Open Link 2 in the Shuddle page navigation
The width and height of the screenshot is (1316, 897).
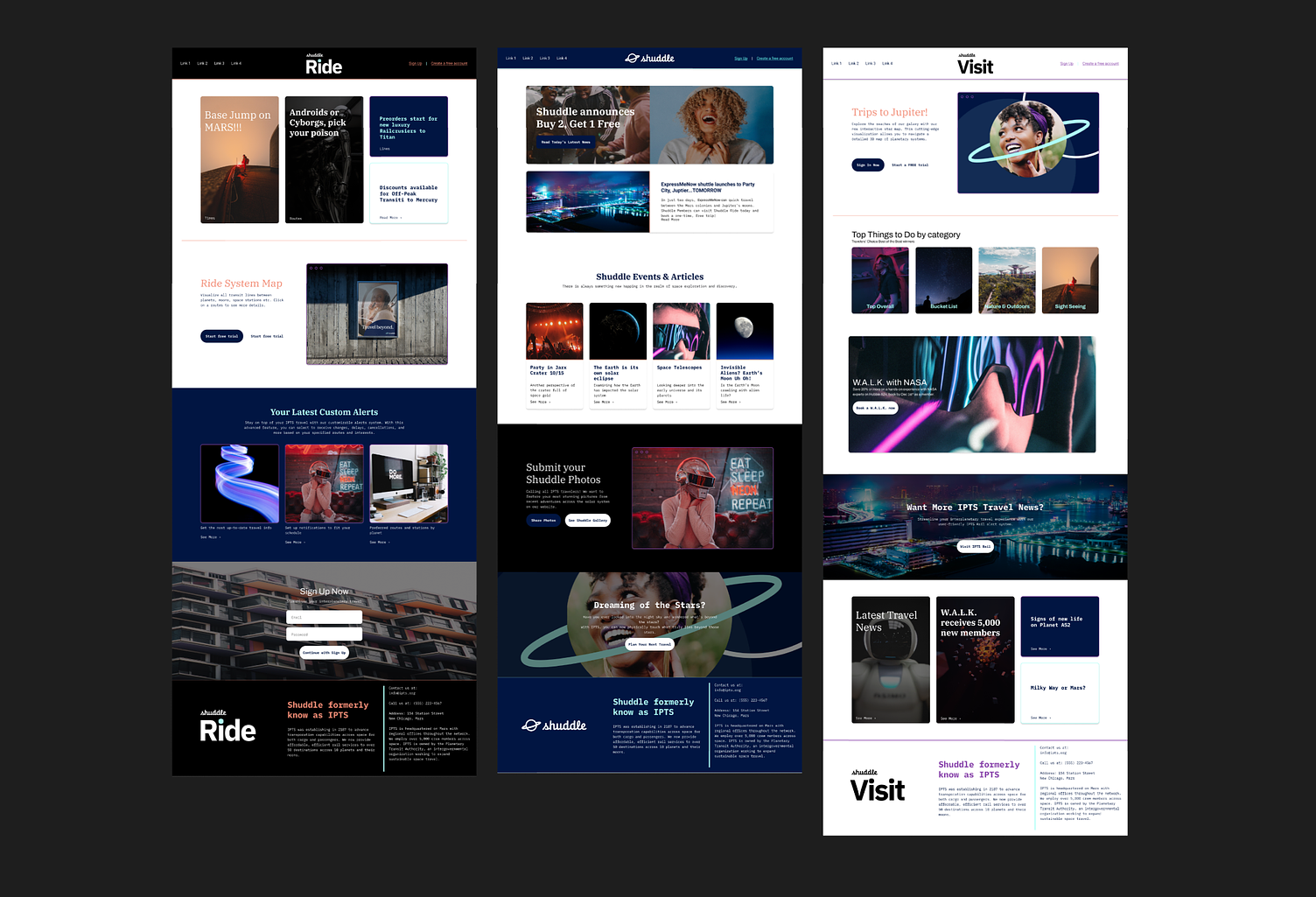tap(528, 59)
